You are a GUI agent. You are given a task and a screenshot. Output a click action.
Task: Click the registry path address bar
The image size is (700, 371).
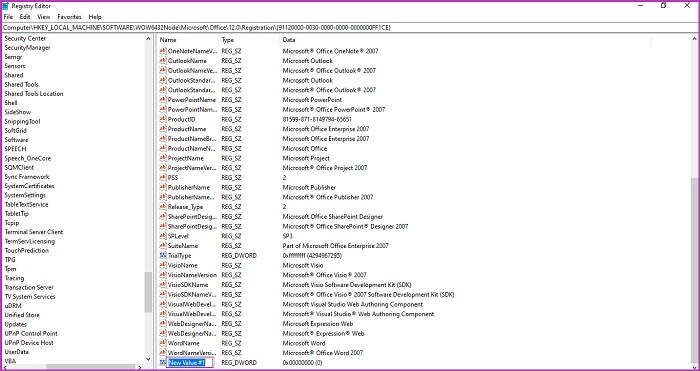[x=350, y=28]
